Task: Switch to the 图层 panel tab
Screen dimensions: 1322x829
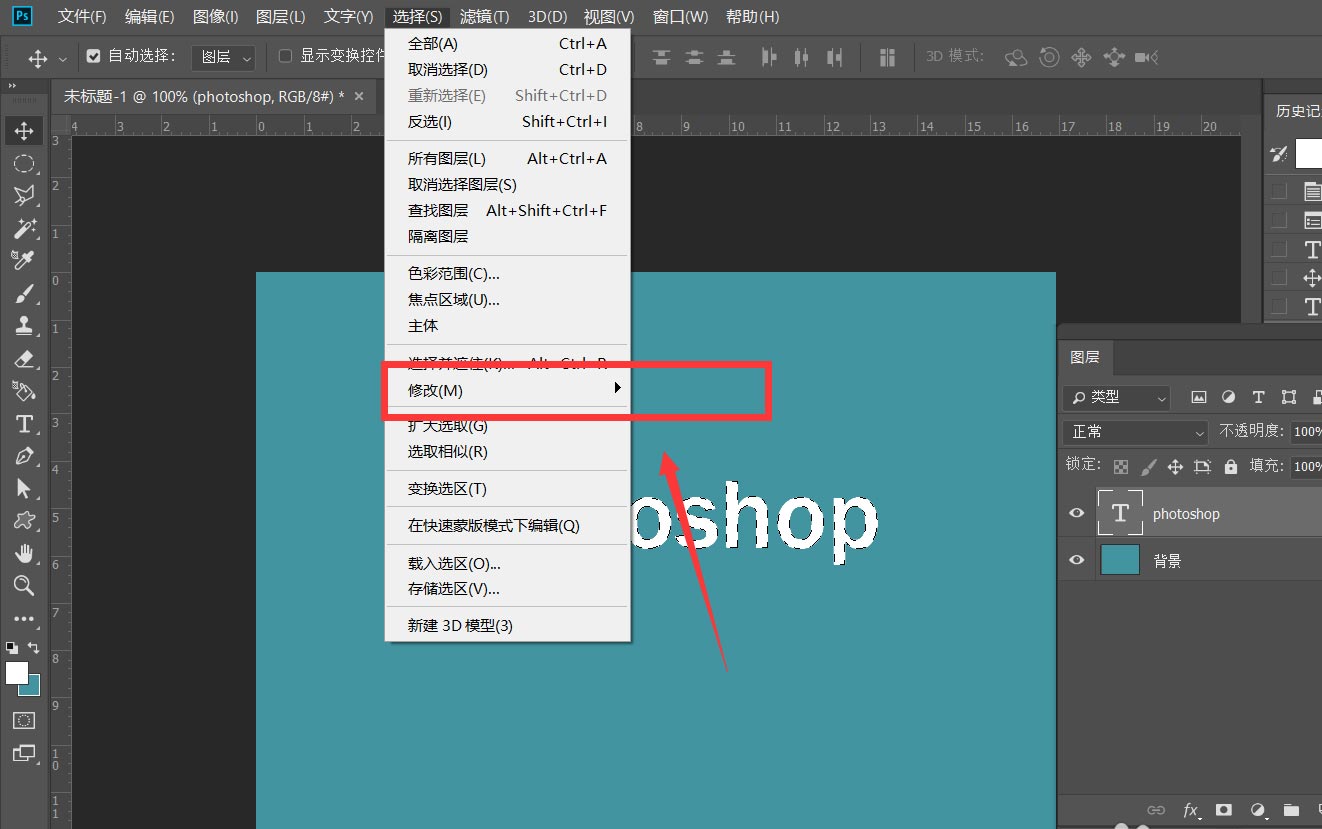Action: pos(1085,357)
